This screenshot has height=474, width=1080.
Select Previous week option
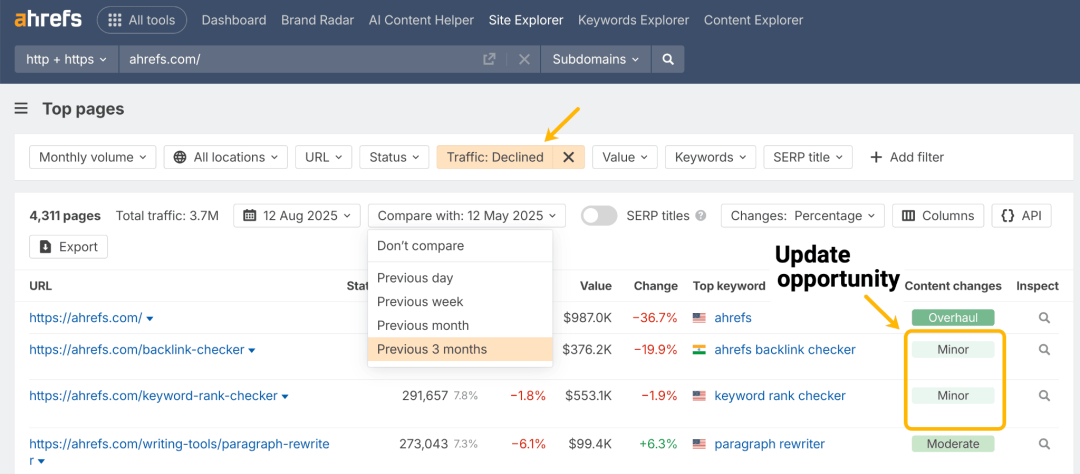[x=460, y=302]
